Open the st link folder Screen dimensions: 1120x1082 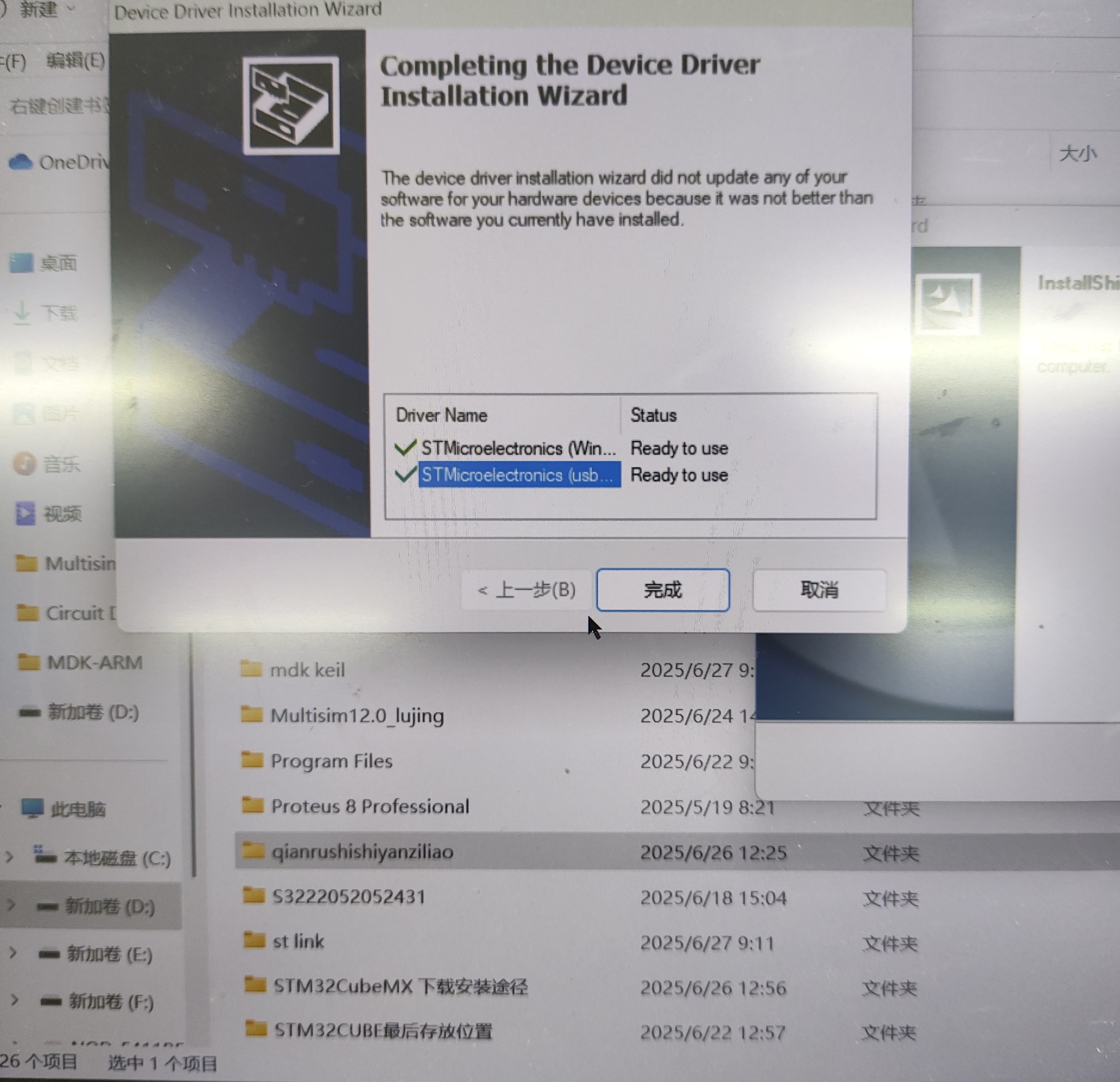pos(298,941)
